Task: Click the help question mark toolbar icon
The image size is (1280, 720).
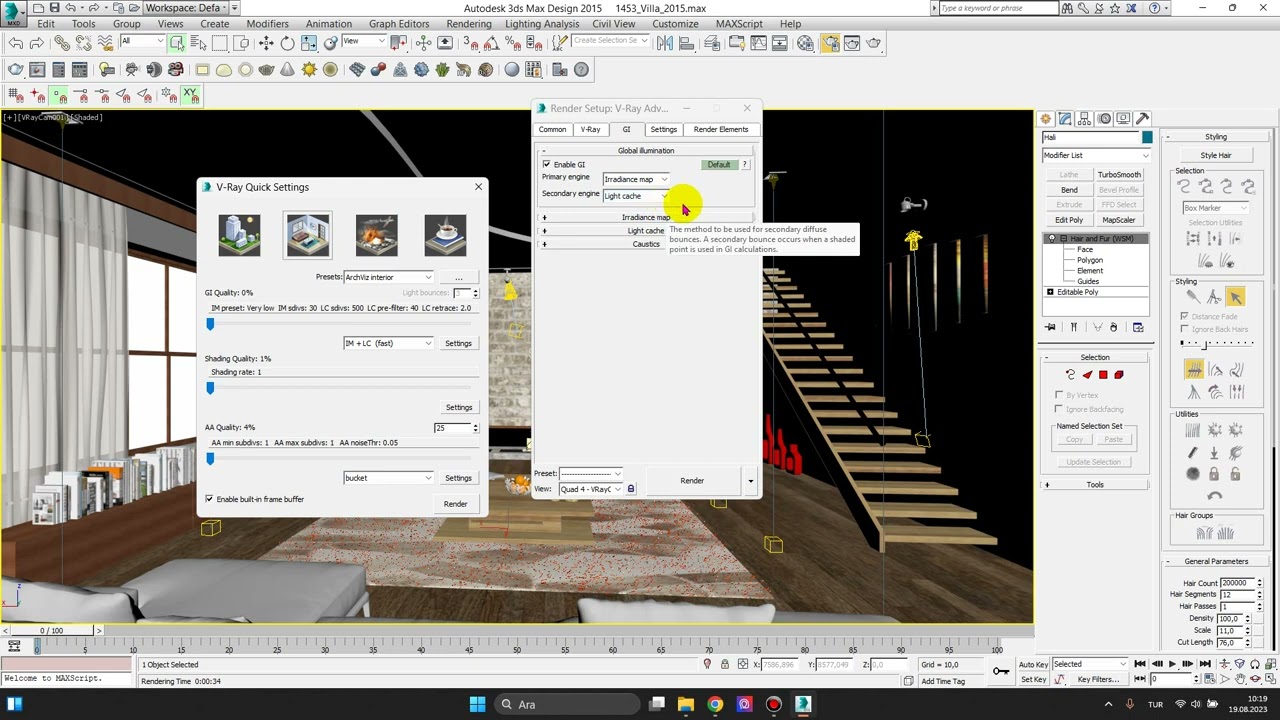Action: pyautogui.click(x=582, y=69)
